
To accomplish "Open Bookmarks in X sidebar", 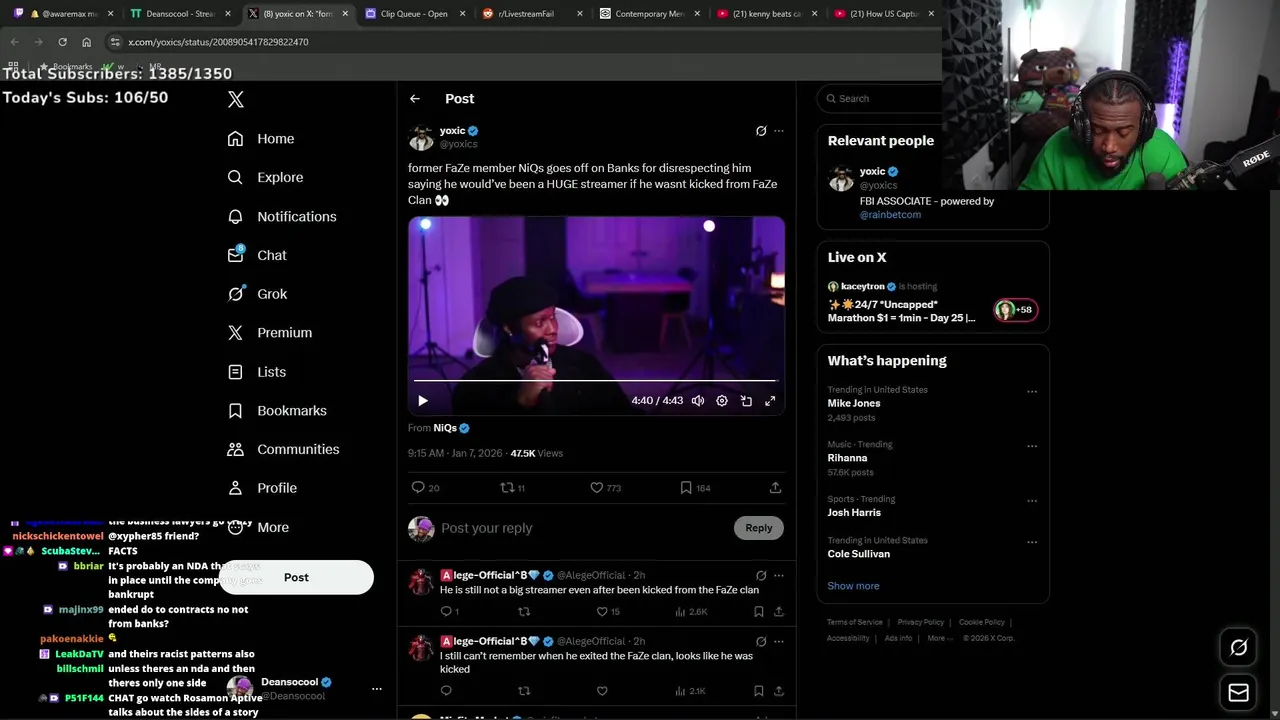I will click(x=277, y=410).
